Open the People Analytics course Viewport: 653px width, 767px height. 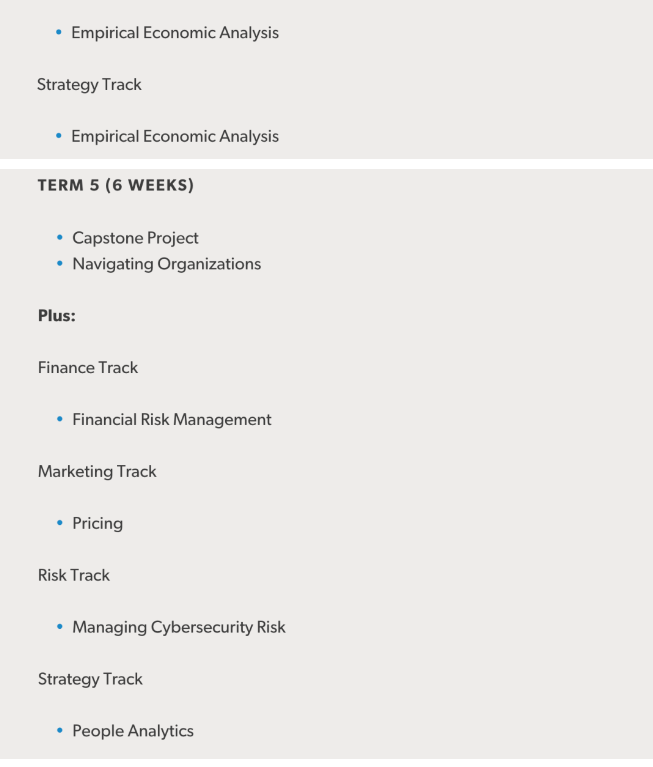[x=133, y=731]
